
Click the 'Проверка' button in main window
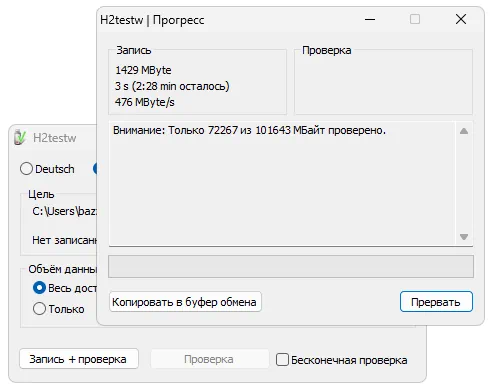209,359
